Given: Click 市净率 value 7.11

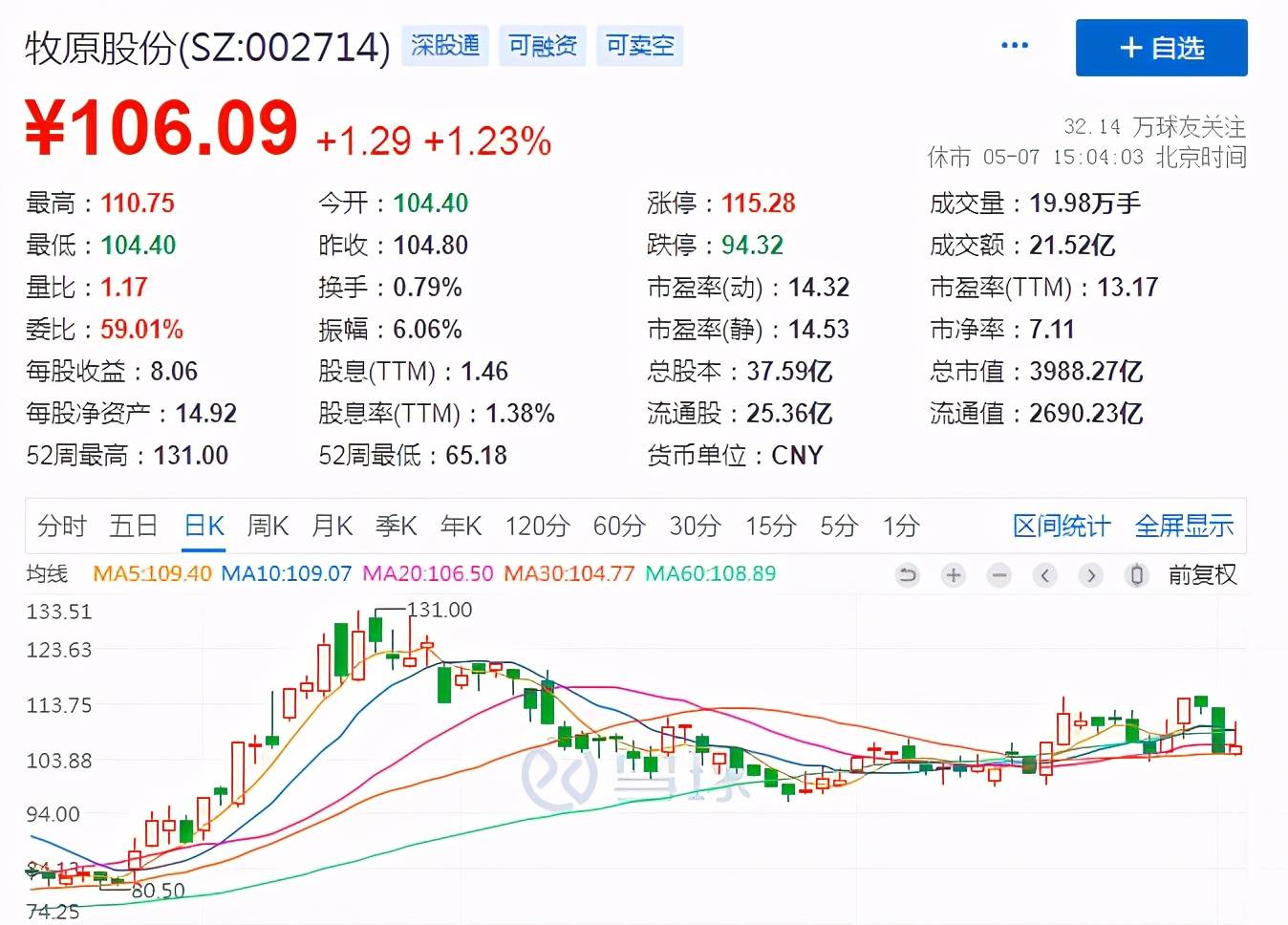Looking at the screenshot, I should point(1052,329).
